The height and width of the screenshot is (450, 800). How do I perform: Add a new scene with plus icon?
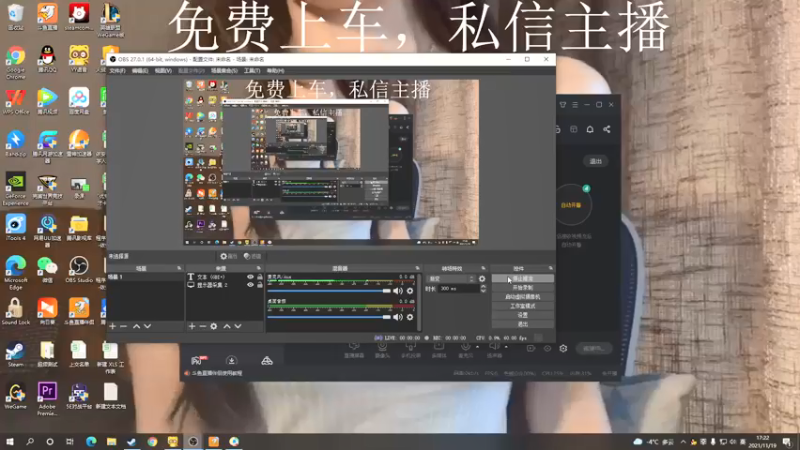point(113,326)
